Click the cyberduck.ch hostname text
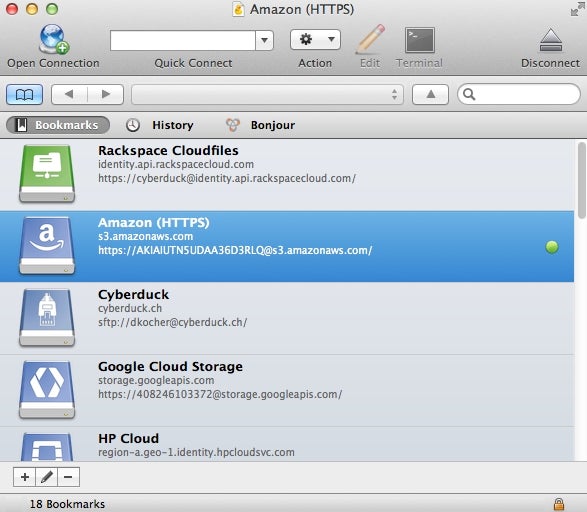 click(130, 308)
